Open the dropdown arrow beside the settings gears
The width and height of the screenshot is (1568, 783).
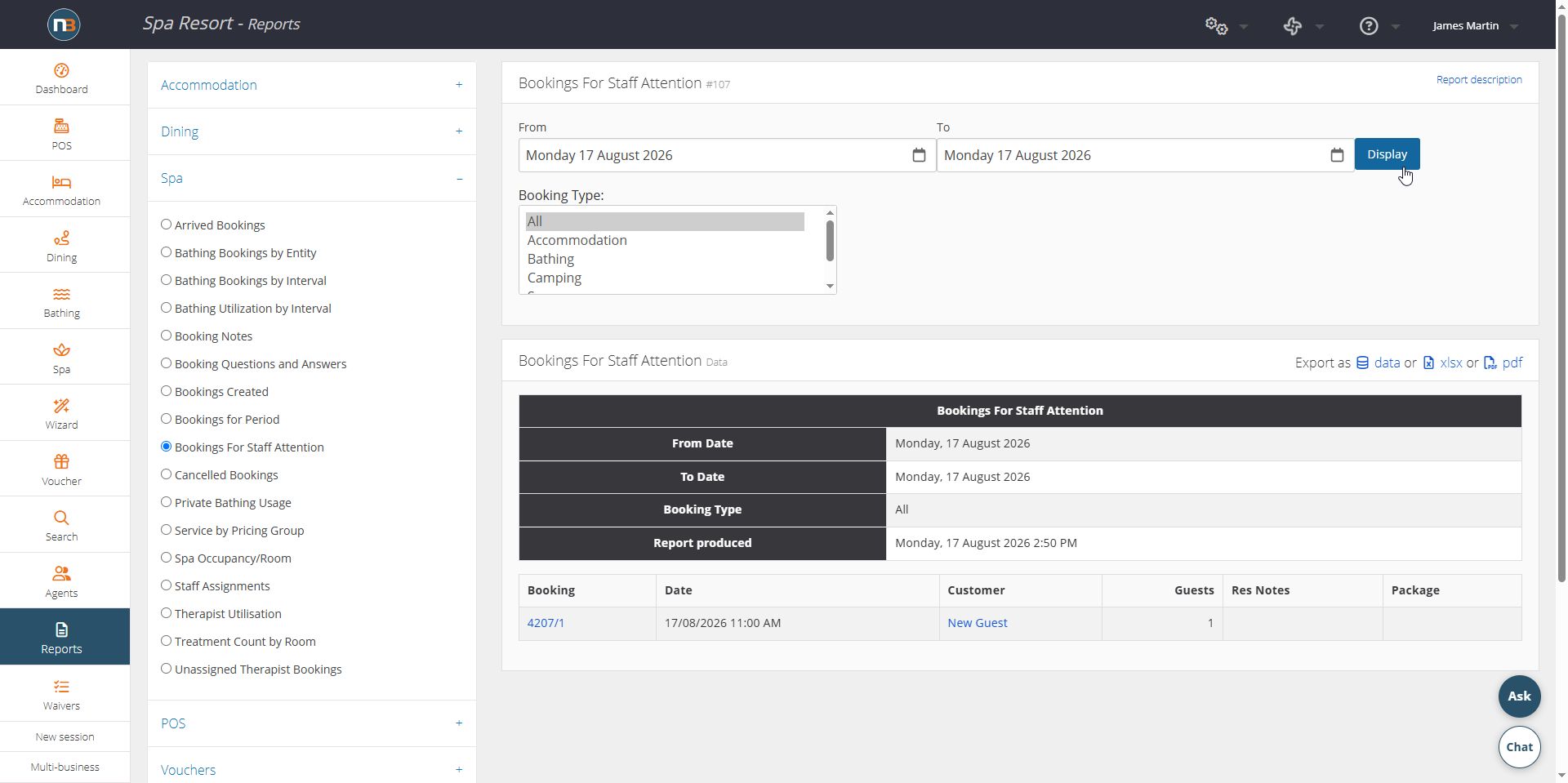click(1244, 27)
